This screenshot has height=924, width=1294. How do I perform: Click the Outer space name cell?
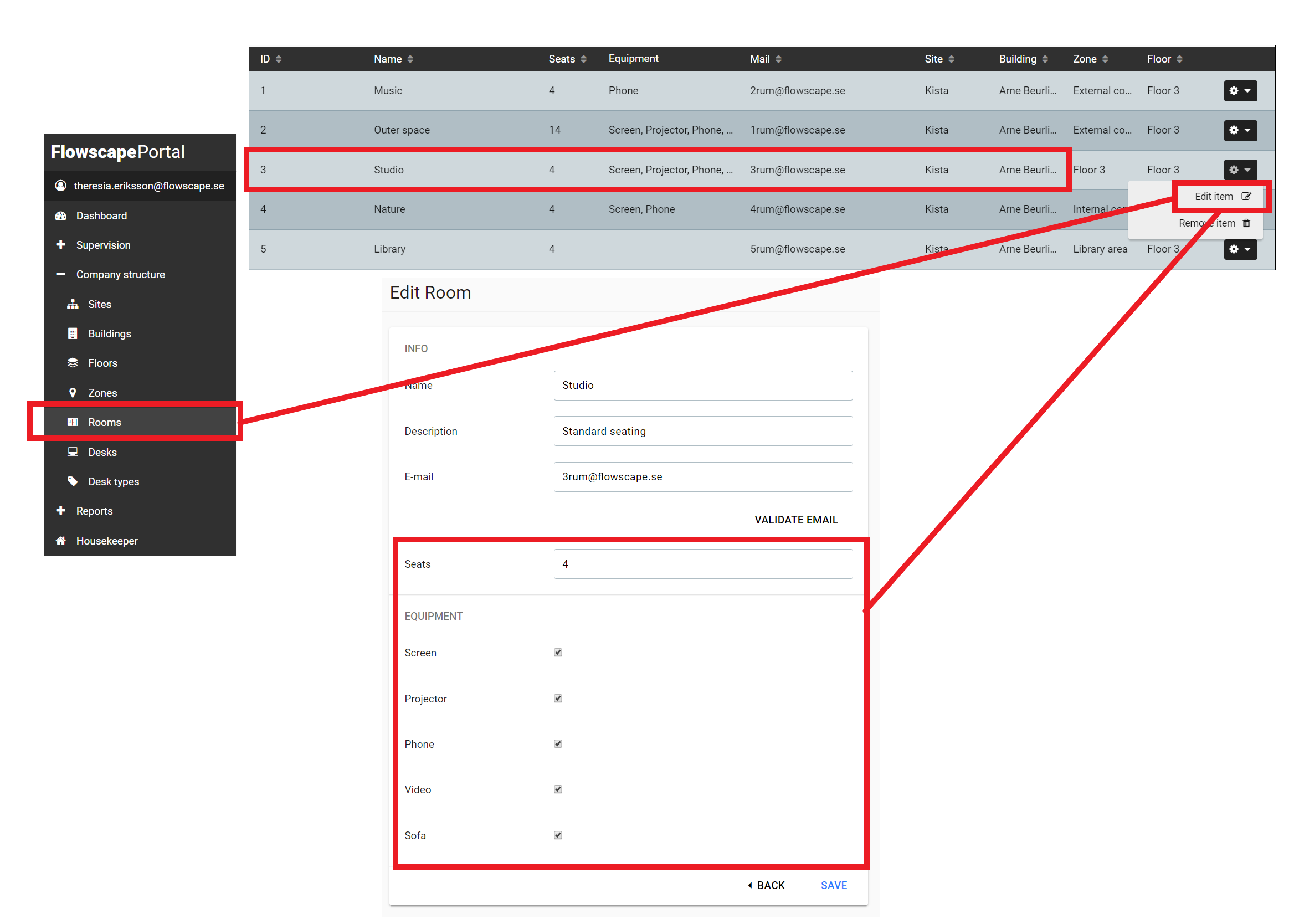(402, 130)
